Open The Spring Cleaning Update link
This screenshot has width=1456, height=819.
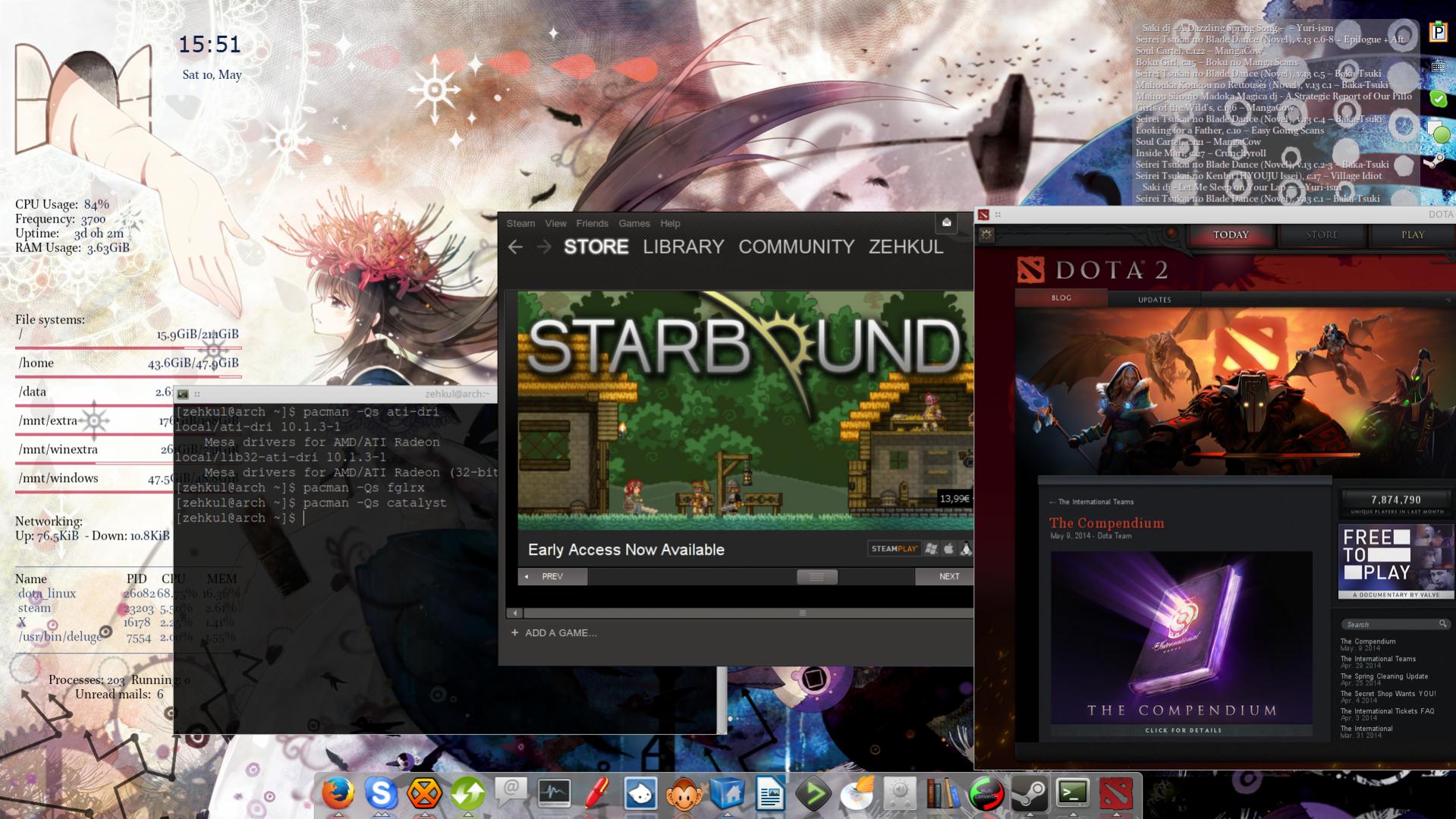pyautogui.click(x=1384, y=676)
